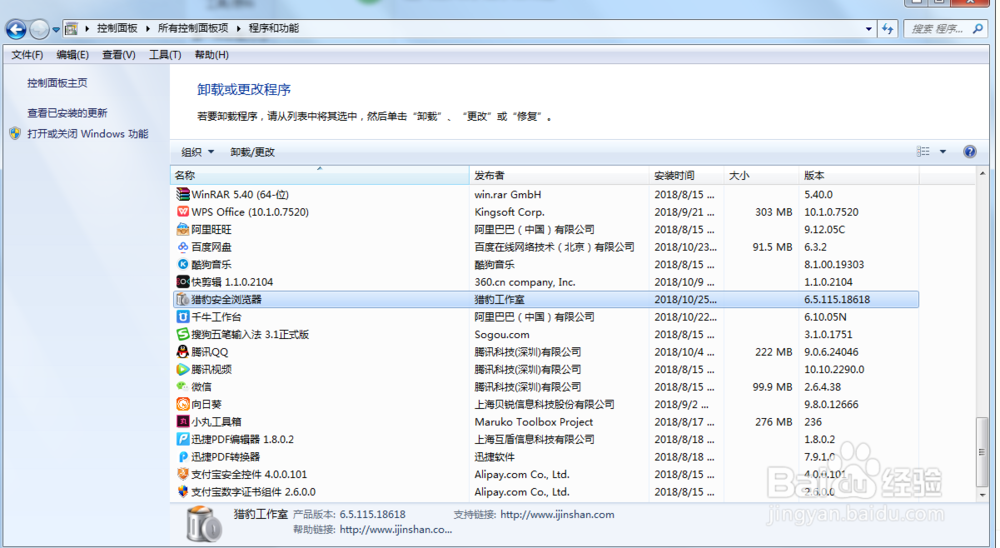Sort by the 大小 column header
1000x548 pixels.
tap(761, 175)
